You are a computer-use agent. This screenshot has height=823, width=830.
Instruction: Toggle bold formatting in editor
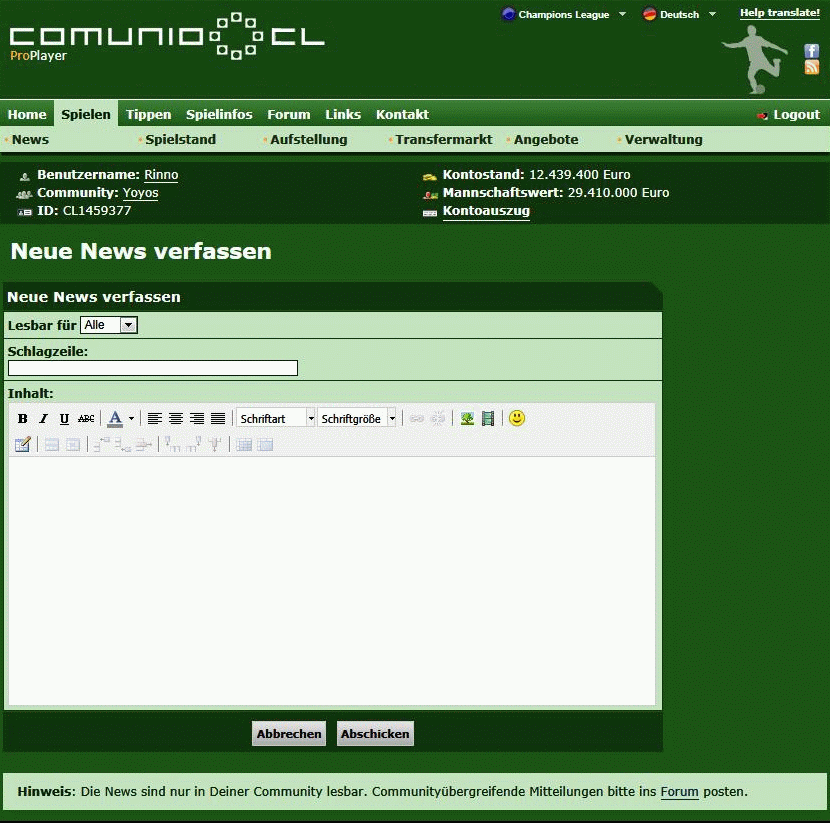23,419
